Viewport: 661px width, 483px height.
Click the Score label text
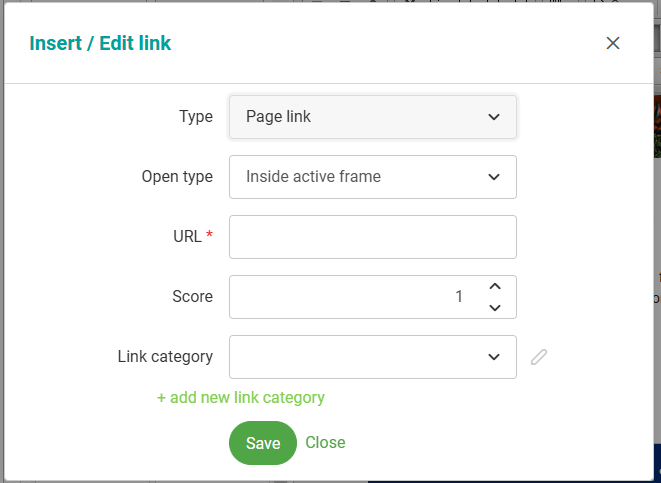pos(192,297)
